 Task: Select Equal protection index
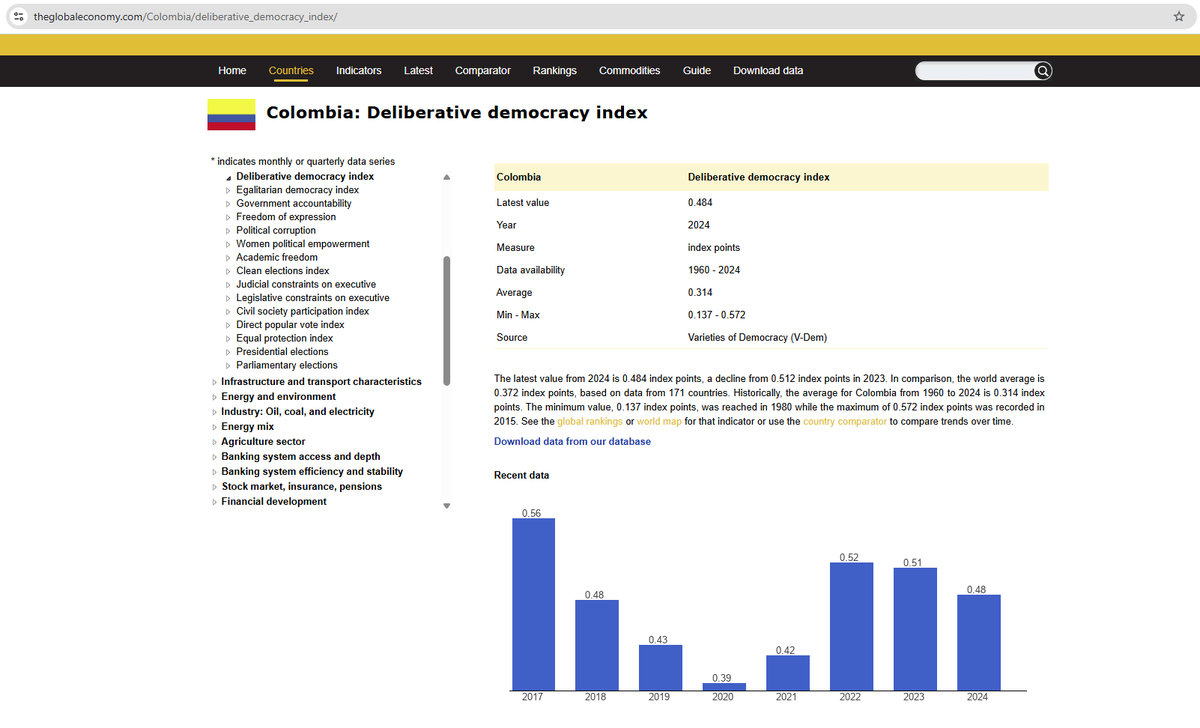pyautogui.click(x=284, y=338)
